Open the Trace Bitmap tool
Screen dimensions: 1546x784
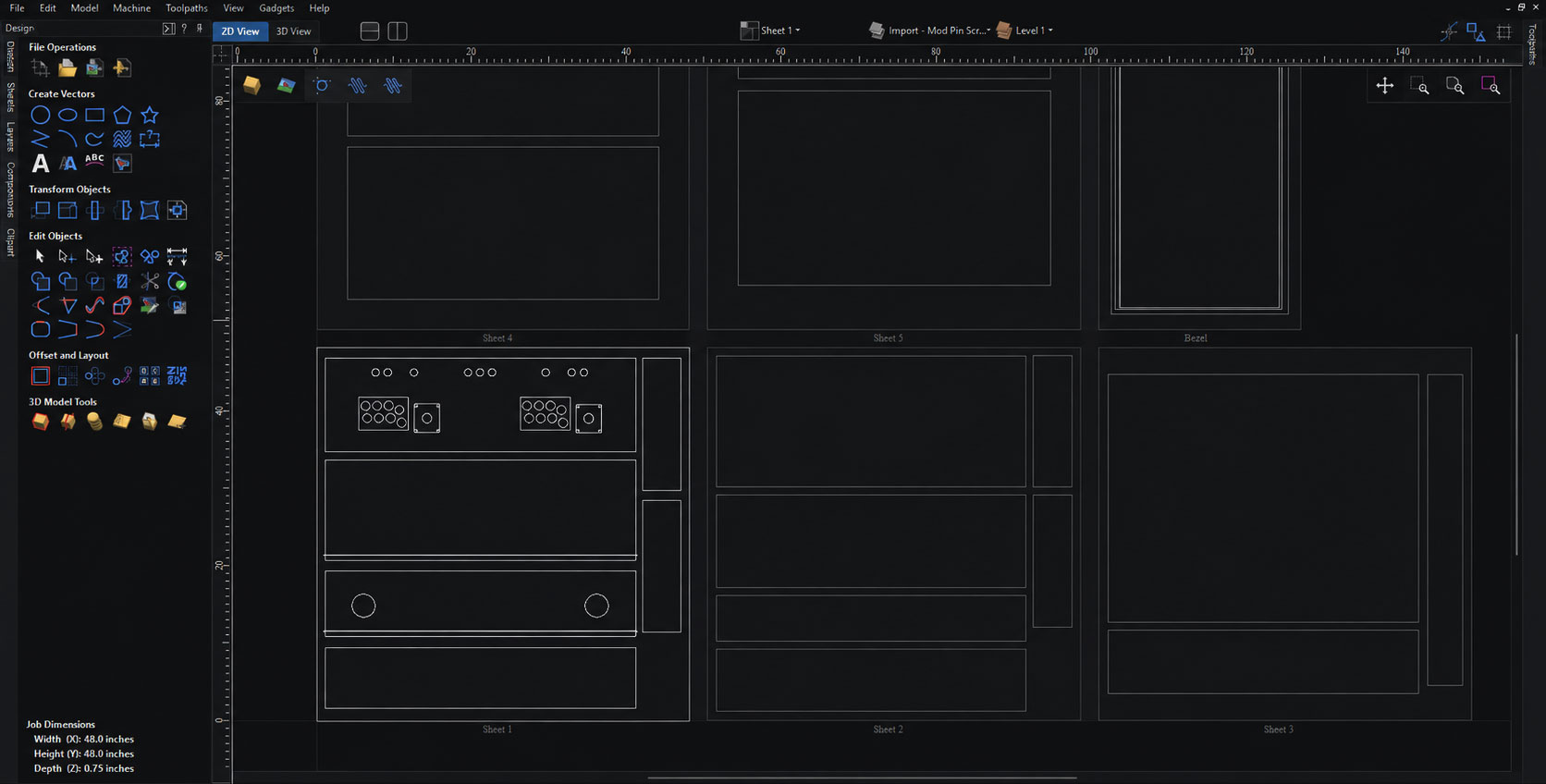(122, 164)
